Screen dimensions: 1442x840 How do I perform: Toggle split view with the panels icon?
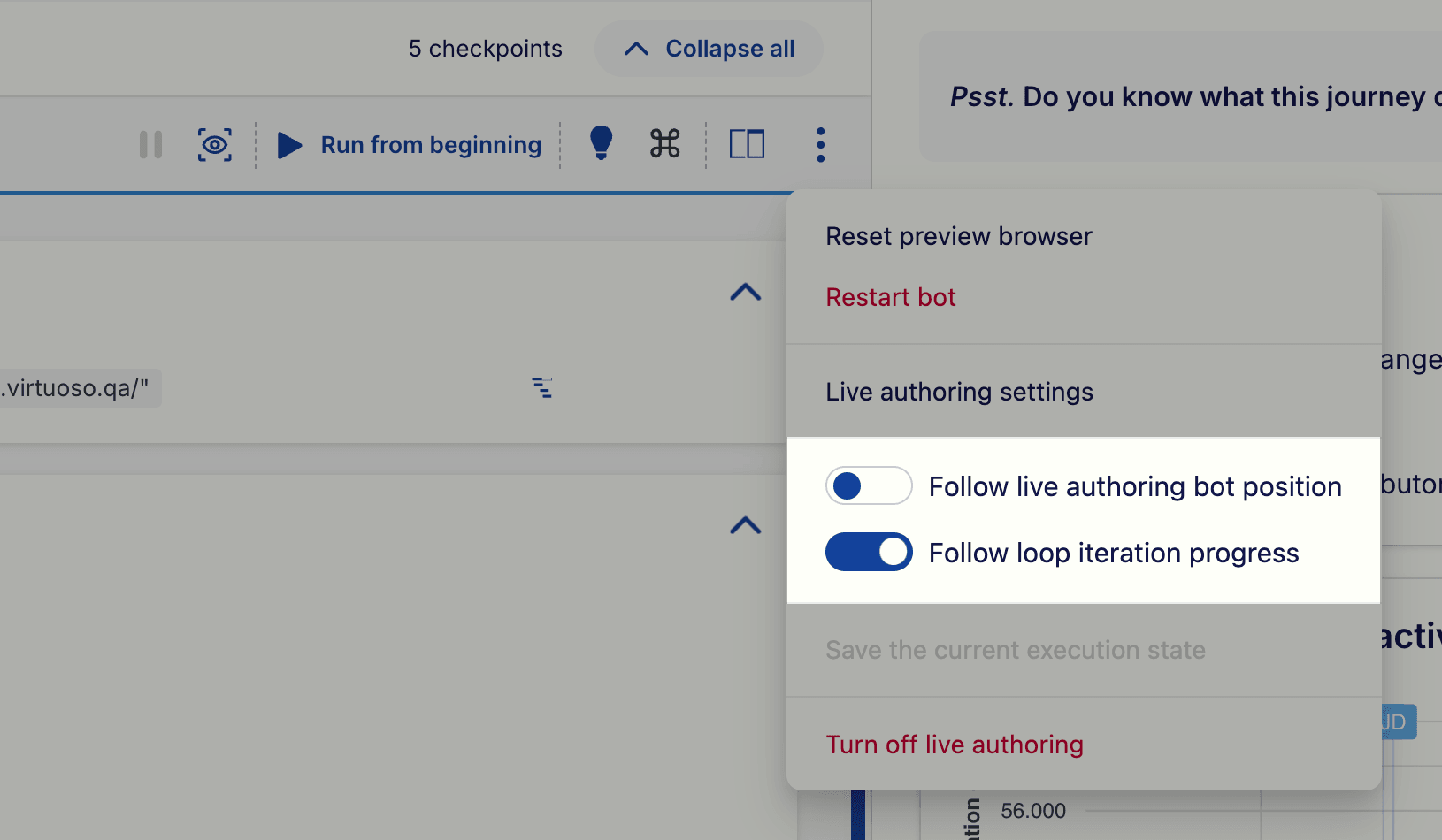click(748, 144)
